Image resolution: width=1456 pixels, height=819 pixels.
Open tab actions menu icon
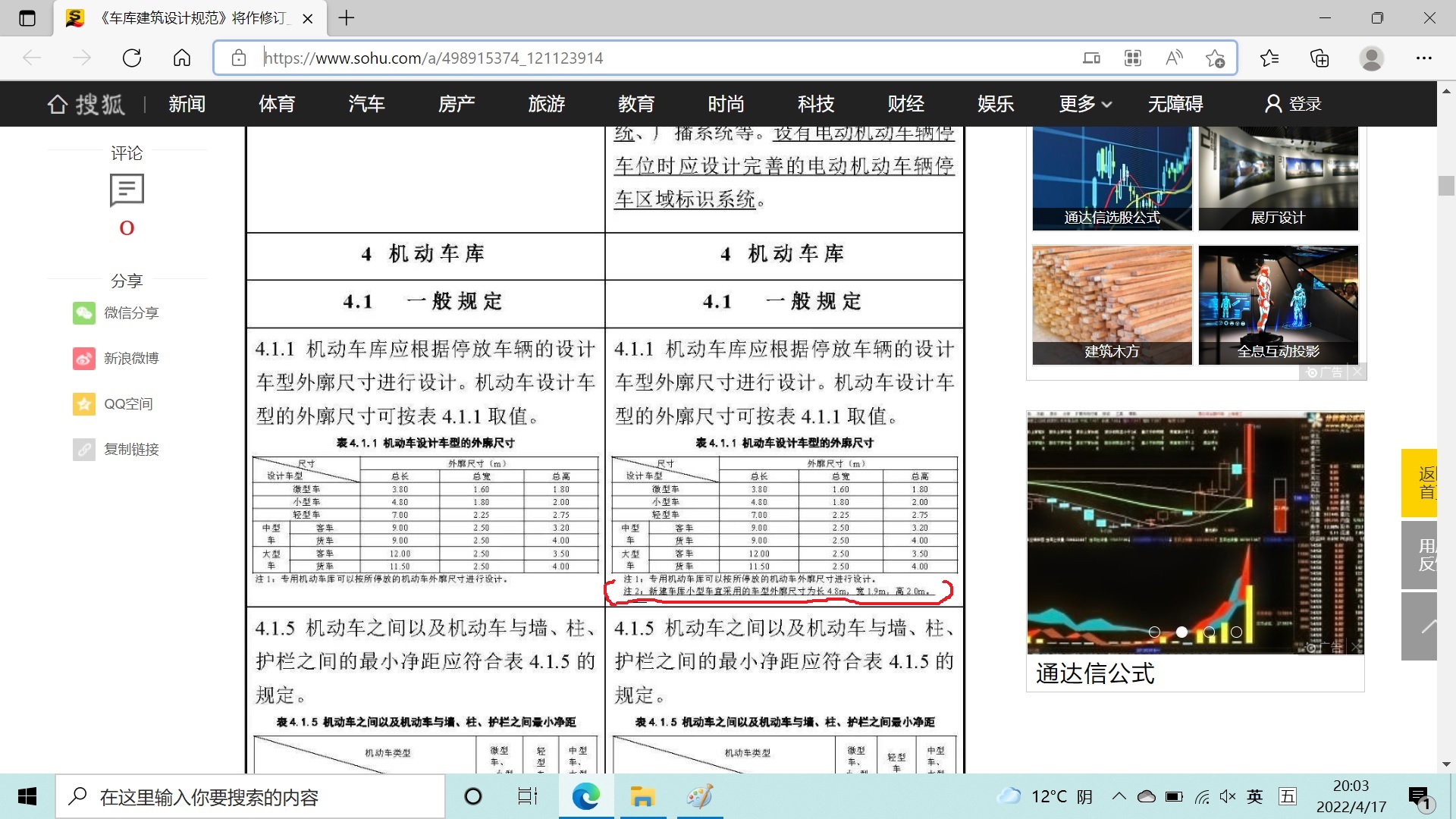pos(27,18)
